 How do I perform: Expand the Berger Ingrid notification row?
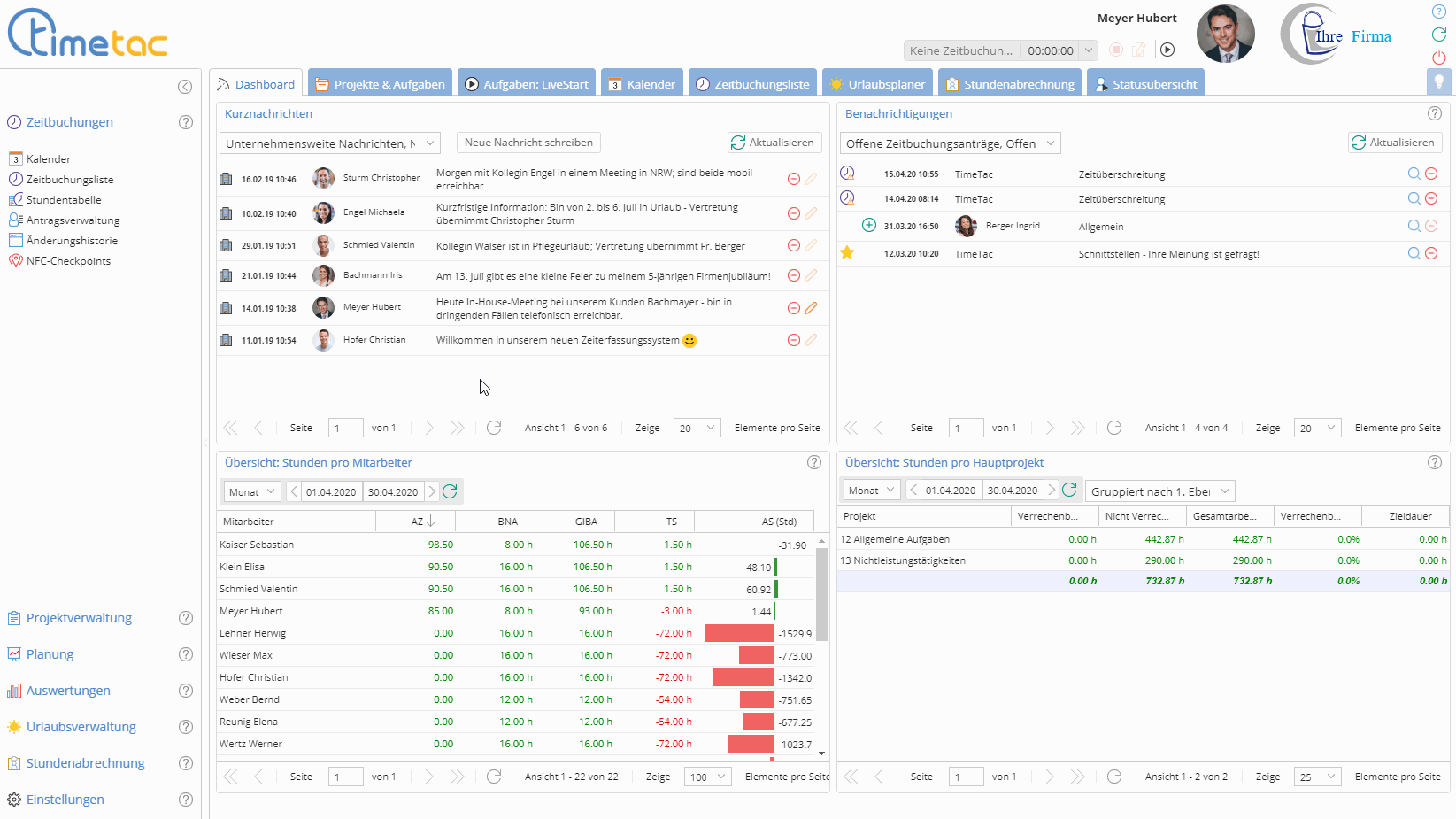[x=869, y=226]
